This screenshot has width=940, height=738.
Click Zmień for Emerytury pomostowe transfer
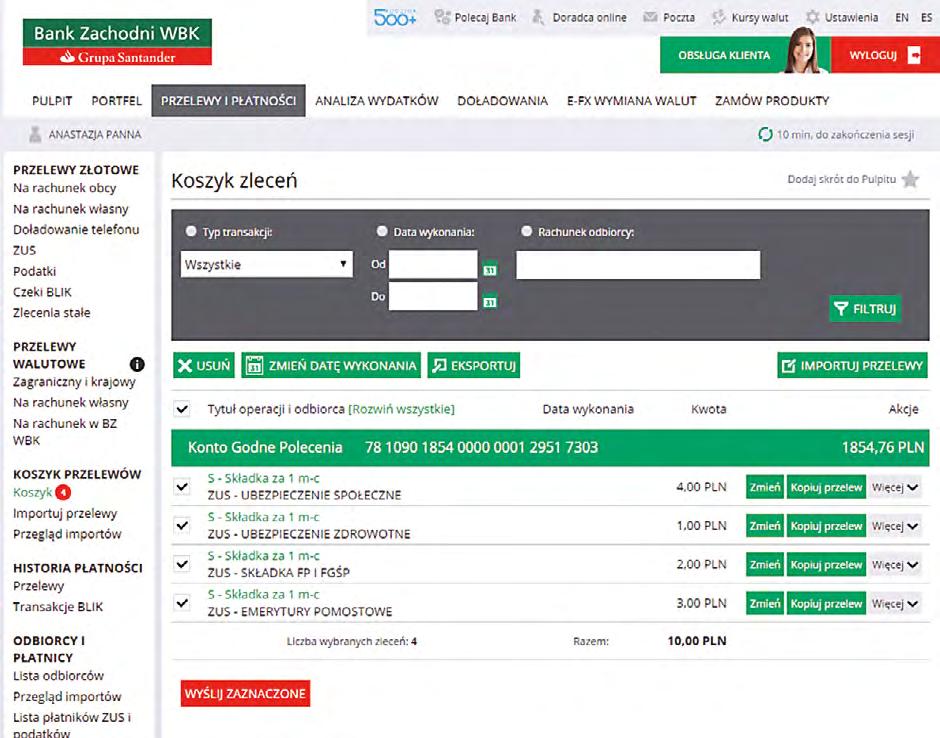tap(764, 604)
